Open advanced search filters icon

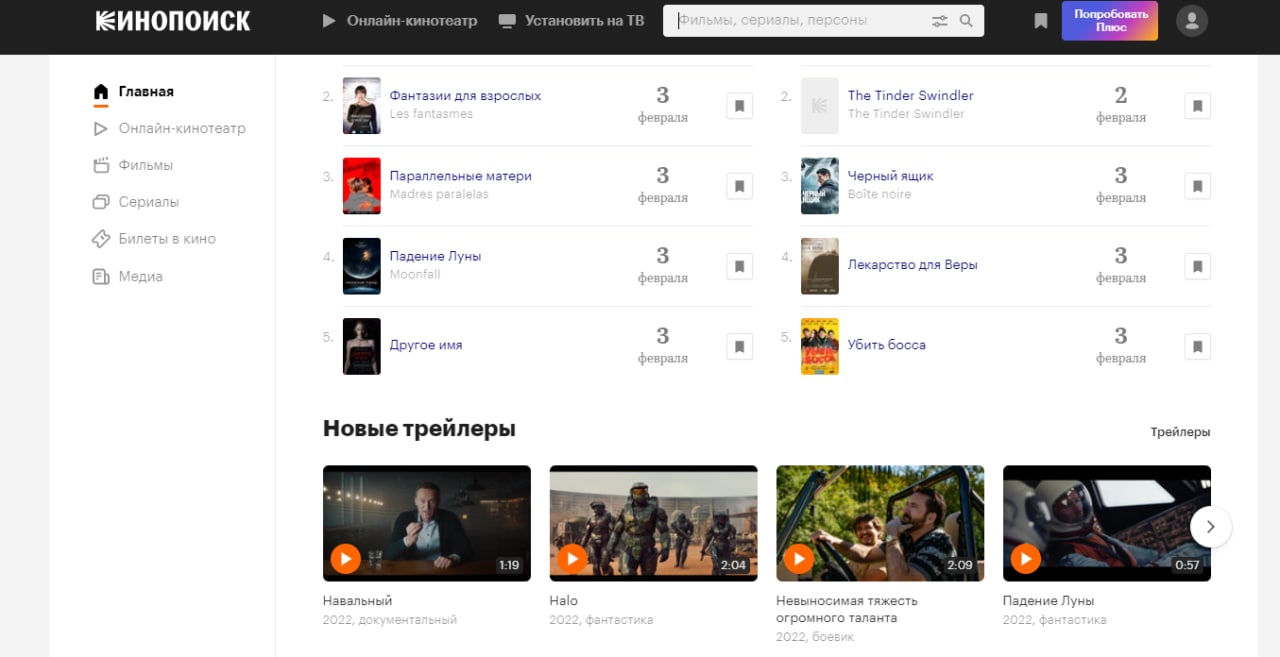(939, 21)
